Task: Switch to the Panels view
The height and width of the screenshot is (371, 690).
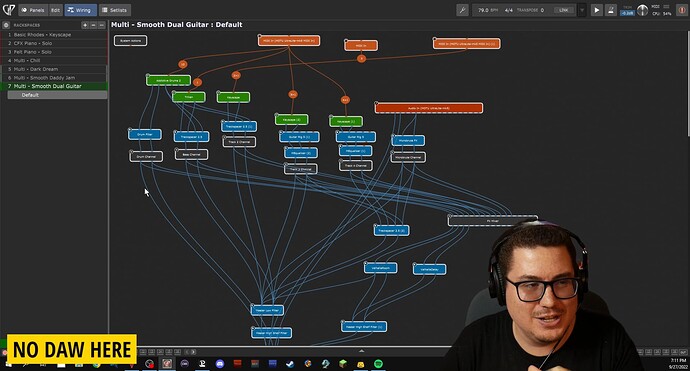Action: click(x=33, y=10)
